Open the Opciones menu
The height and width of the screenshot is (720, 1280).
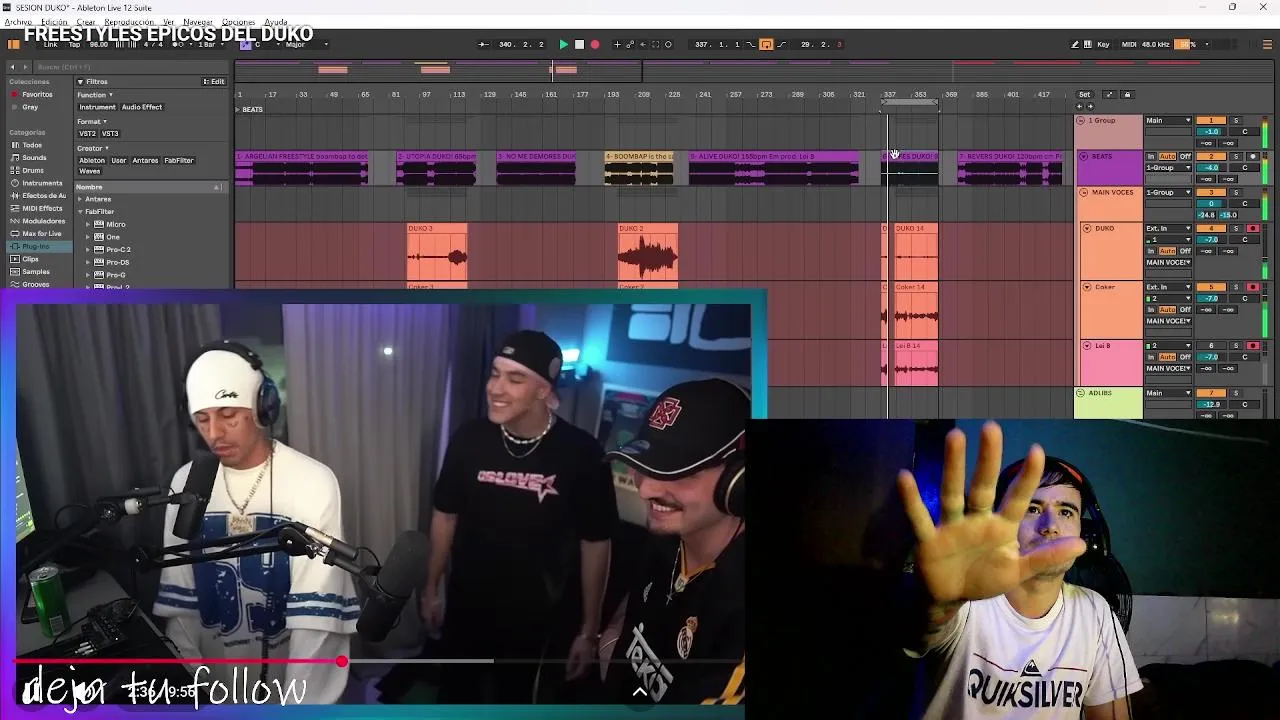coord(238,22)
